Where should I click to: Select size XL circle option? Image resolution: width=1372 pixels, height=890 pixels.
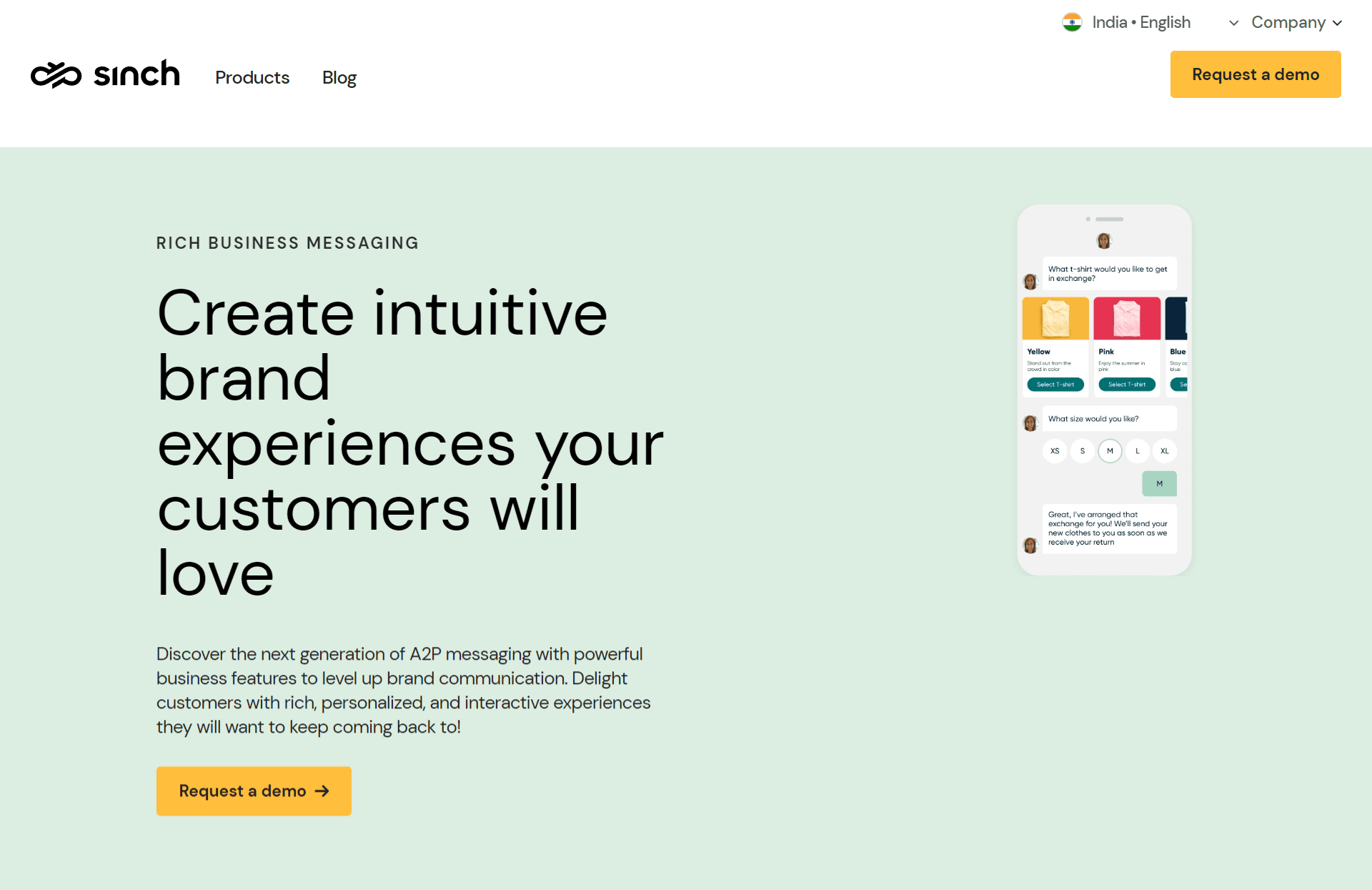click(x=1165, y=451)
